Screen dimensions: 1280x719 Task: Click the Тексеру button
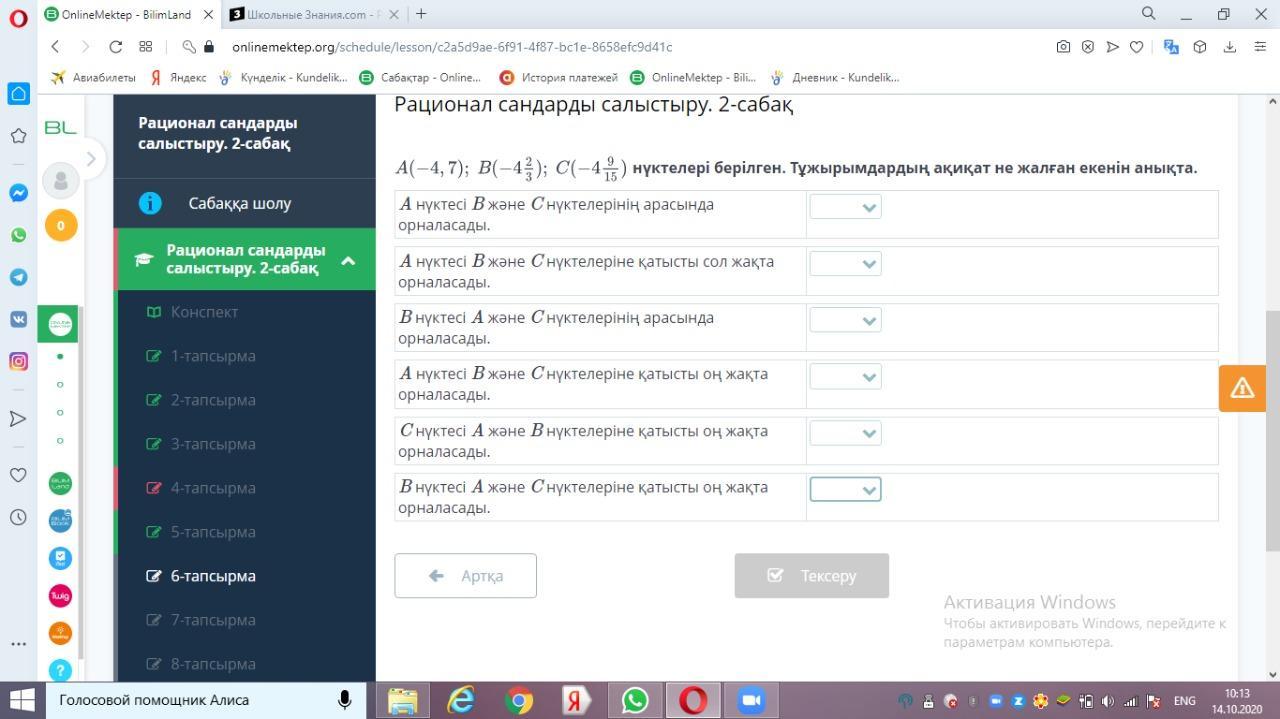coord(811,576)
